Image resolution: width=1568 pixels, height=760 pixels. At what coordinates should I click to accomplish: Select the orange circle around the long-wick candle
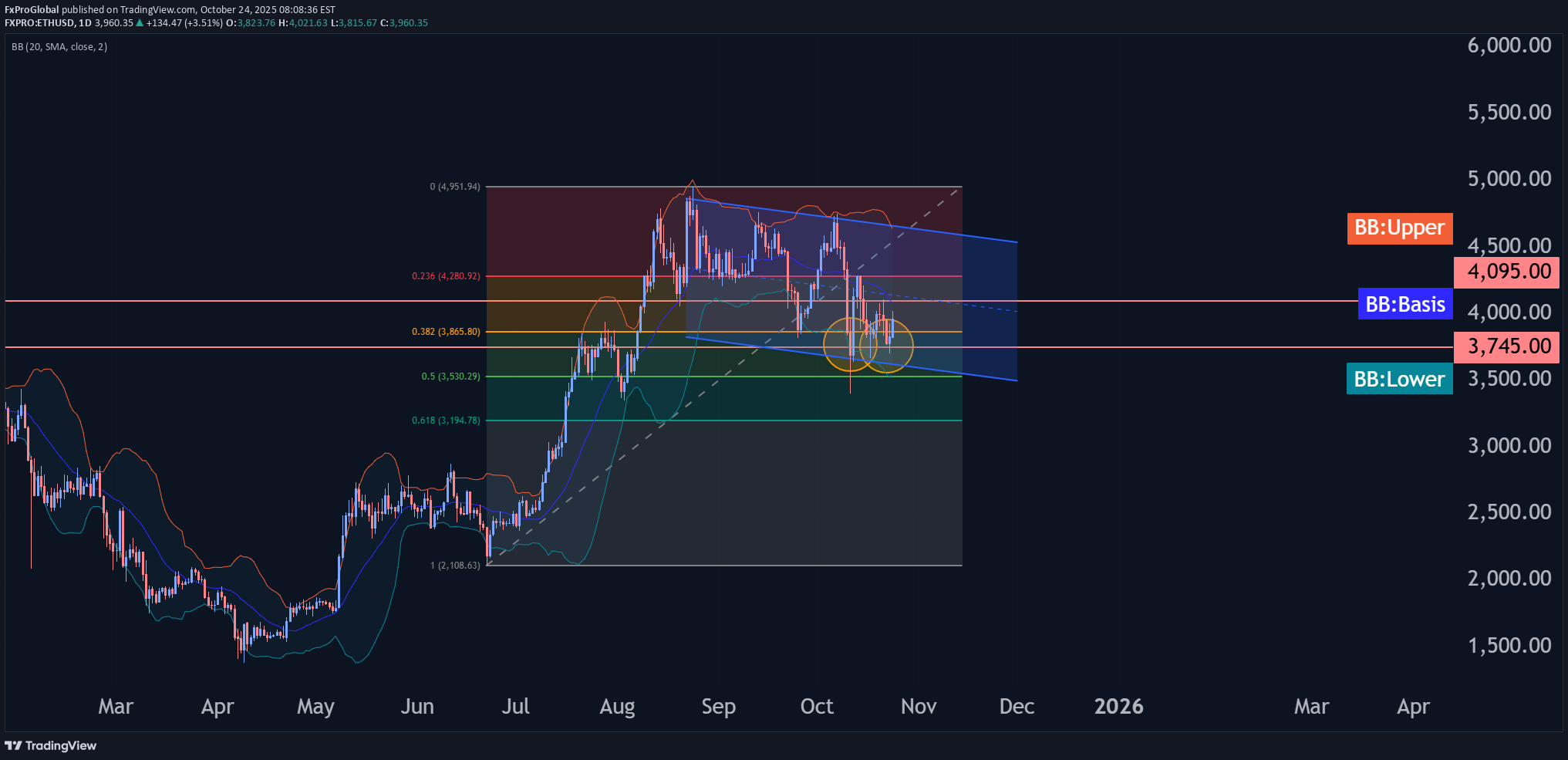coord(850,344)
